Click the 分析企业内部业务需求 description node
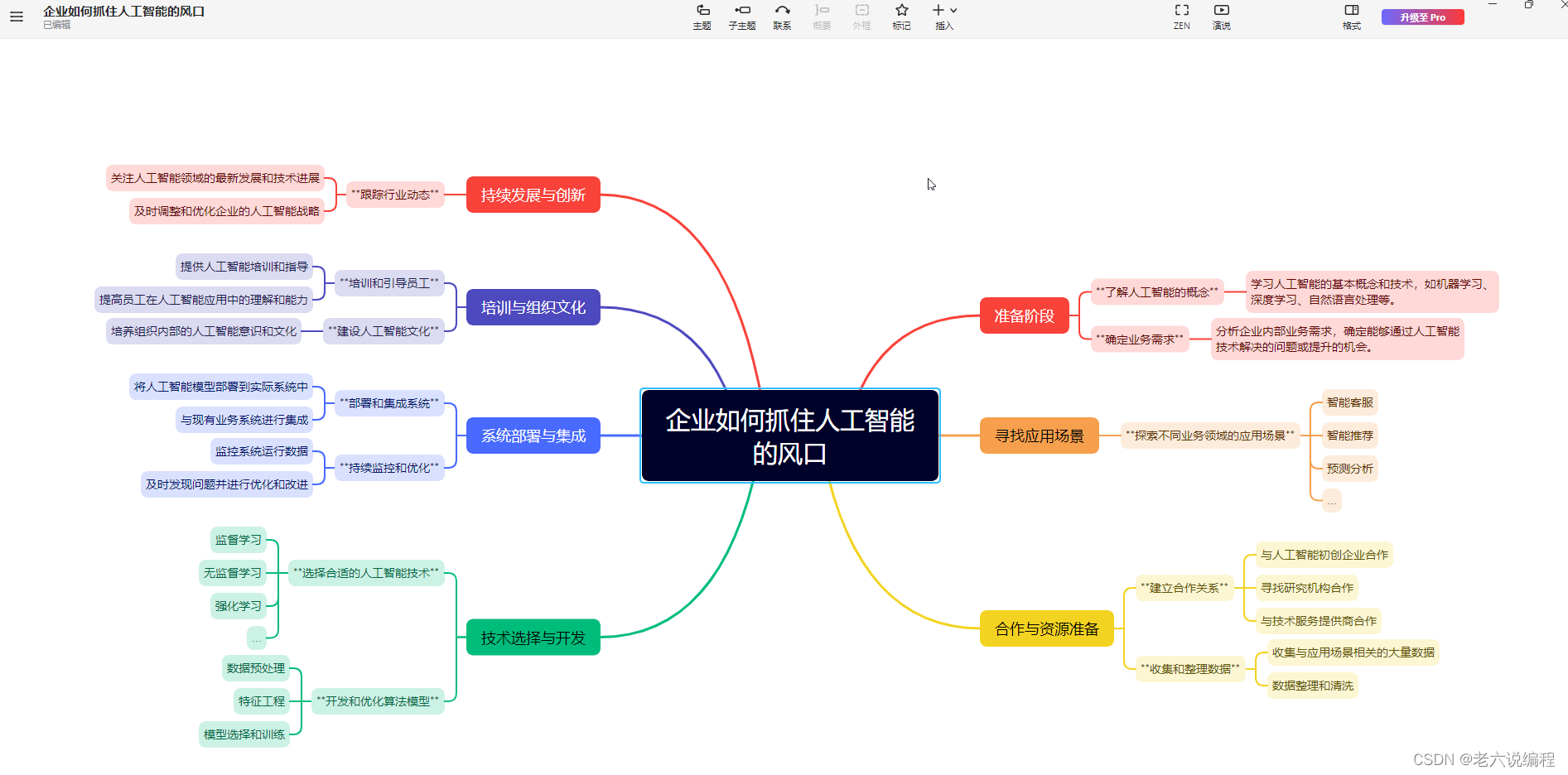 (x=1338, y=339)
